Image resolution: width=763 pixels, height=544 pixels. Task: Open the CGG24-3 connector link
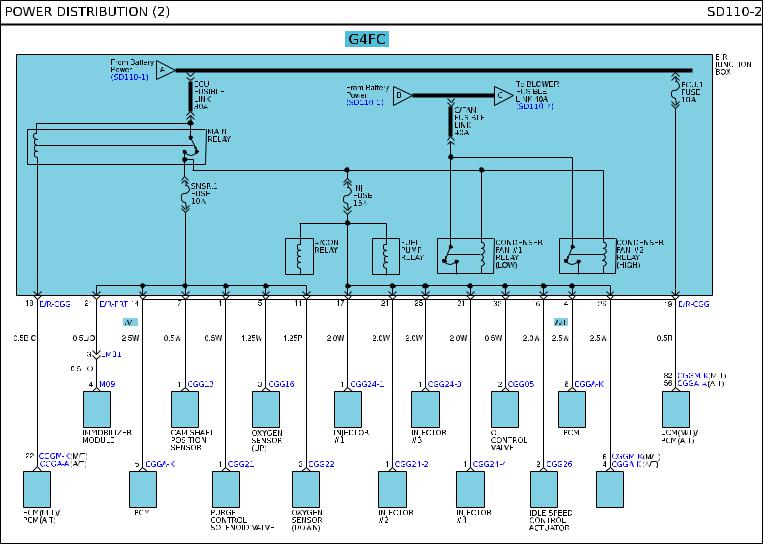(444, 384)
